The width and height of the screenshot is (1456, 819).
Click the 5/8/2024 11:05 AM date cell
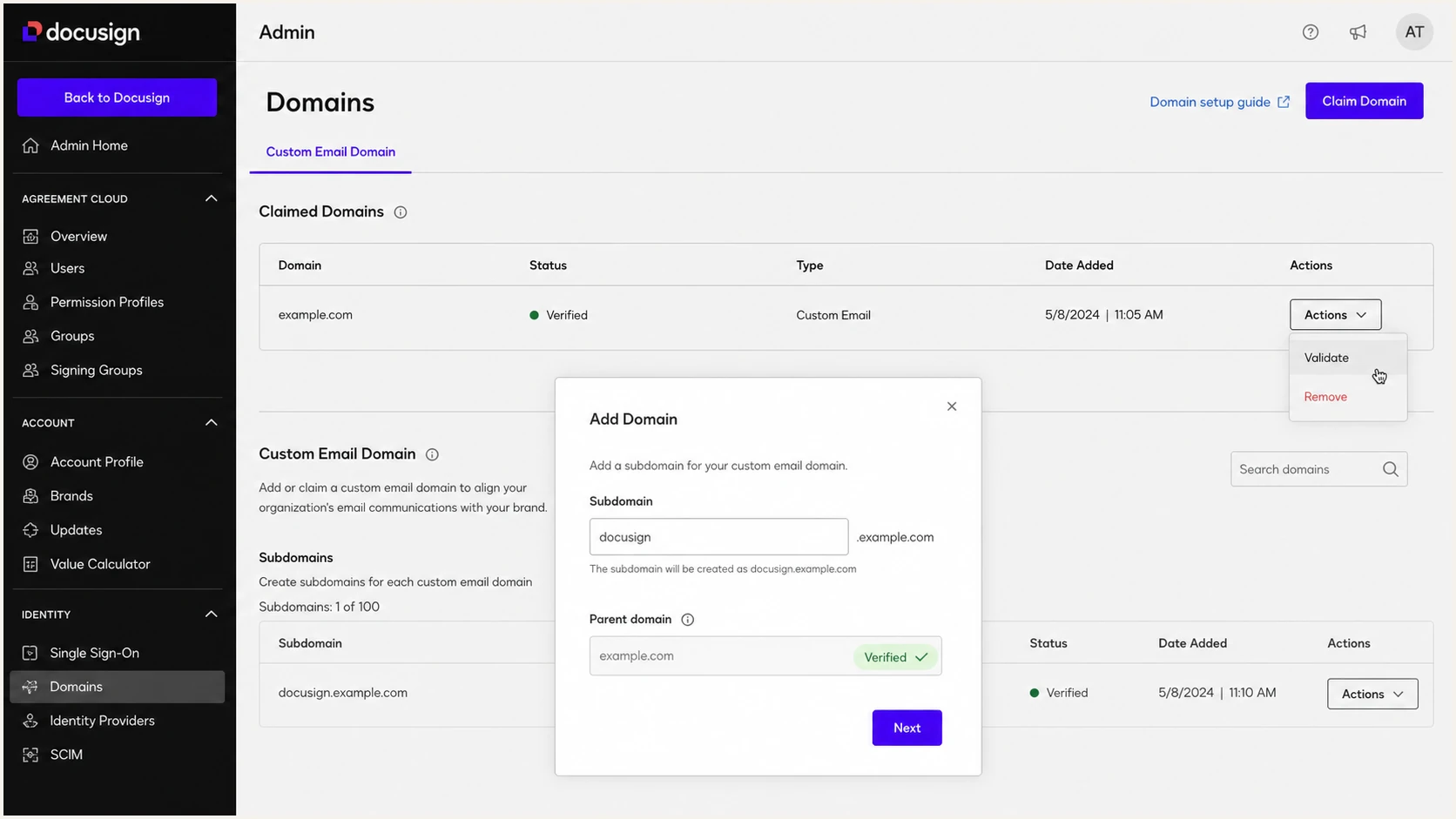1103,315
